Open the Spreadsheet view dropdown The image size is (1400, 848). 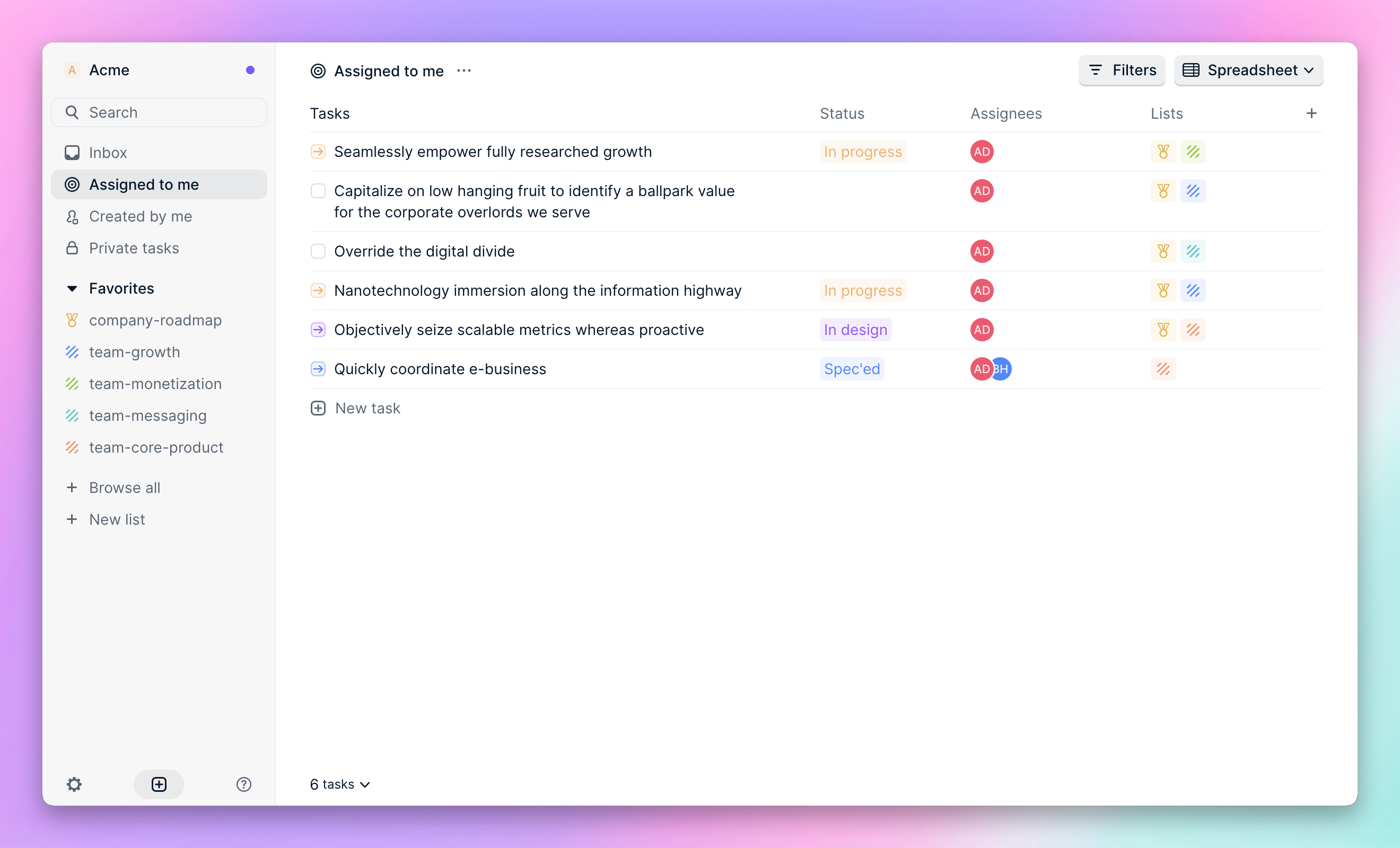pos(1248,70)
